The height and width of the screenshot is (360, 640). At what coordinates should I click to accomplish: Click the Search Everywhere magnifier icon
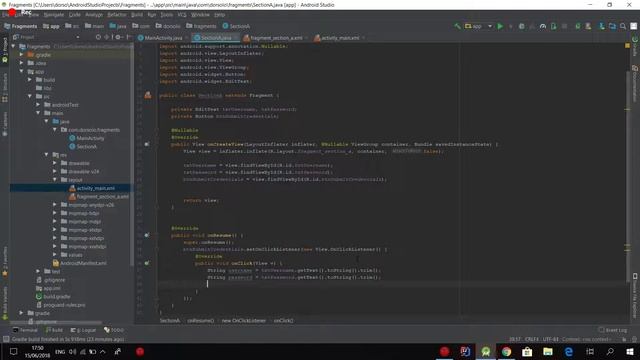coord(623,26)
